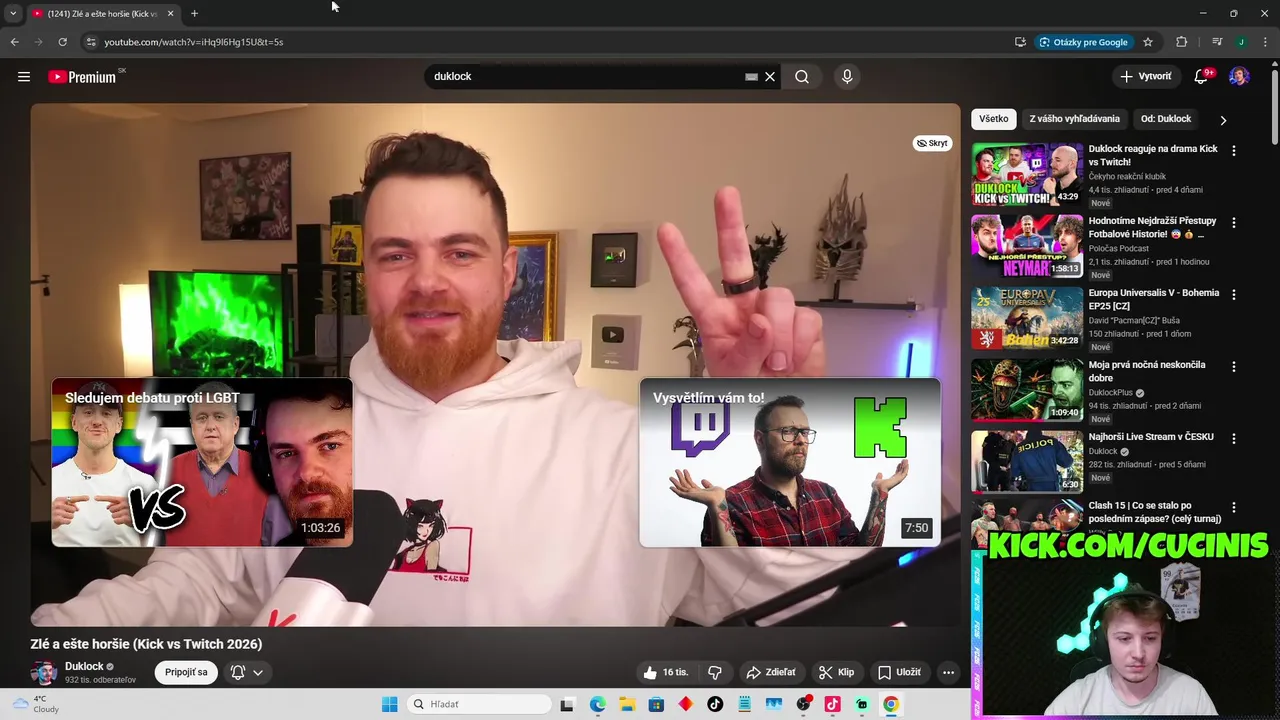
Task: Open Hodnotíme Nejdražší Přestupy Fotbalové Historie title
Action: [1152, 227]
